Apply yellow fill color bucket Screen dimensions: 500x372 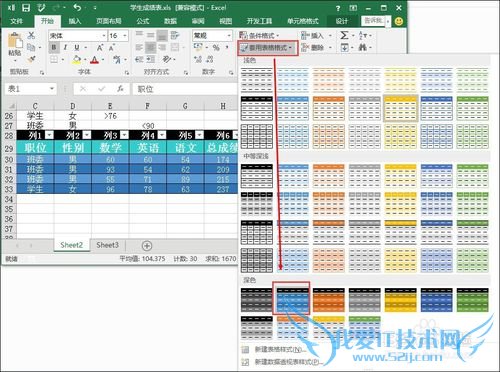point(77,60)
